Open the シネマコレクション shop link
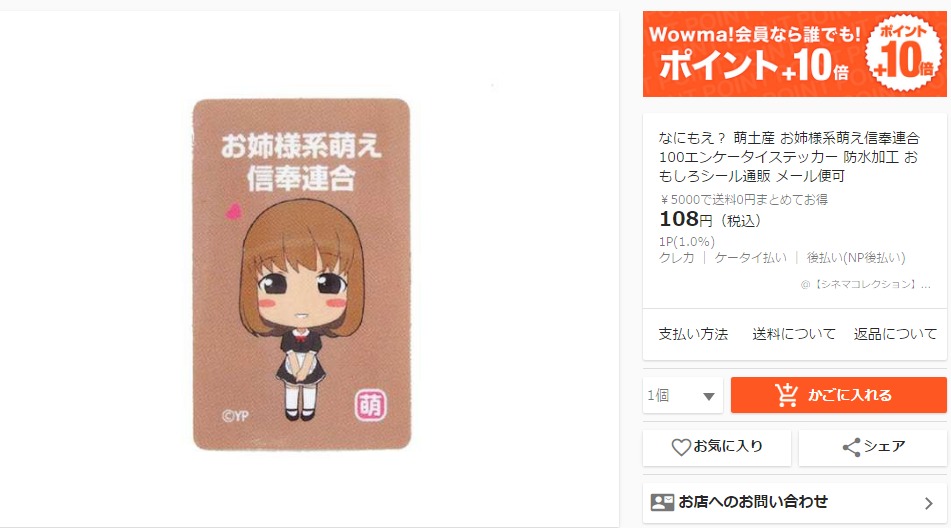The width and height of the screenshot is (951, 528). point(865,284)
